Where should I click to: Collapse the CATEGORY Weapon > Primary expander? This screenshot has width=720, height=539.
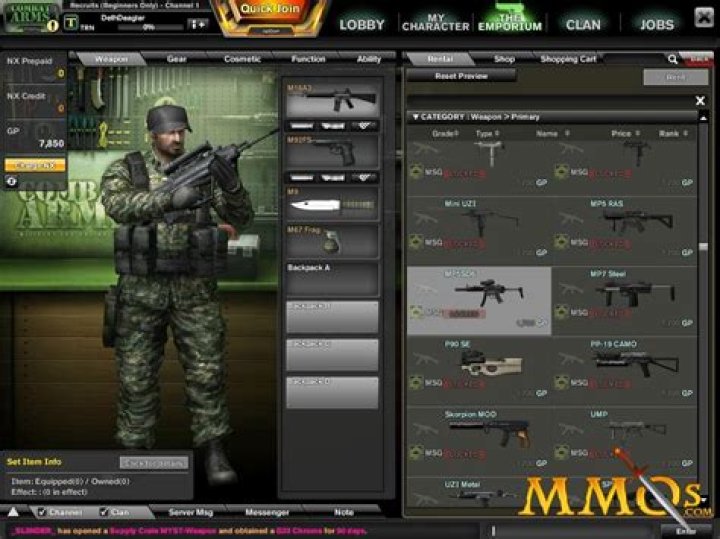(x=415, y=117)
